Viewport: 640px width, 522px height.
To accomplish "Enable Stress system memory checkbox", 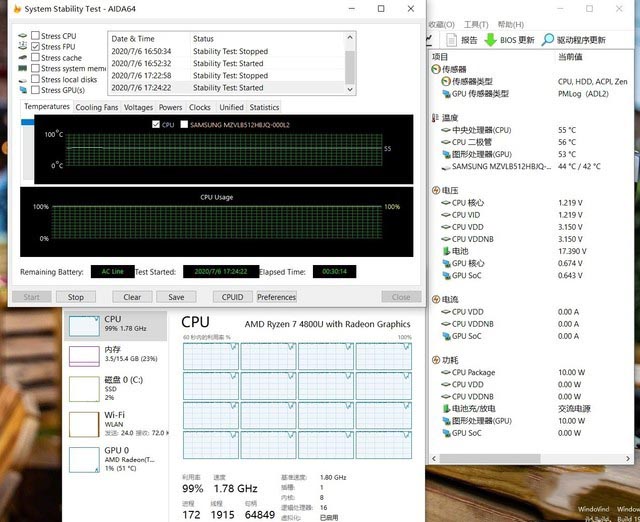I will click(36, 69).
